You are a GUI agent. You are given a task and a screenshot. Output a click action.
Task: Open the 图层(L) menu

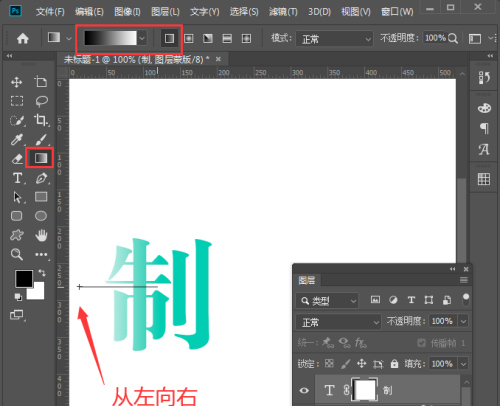[165, 12]
